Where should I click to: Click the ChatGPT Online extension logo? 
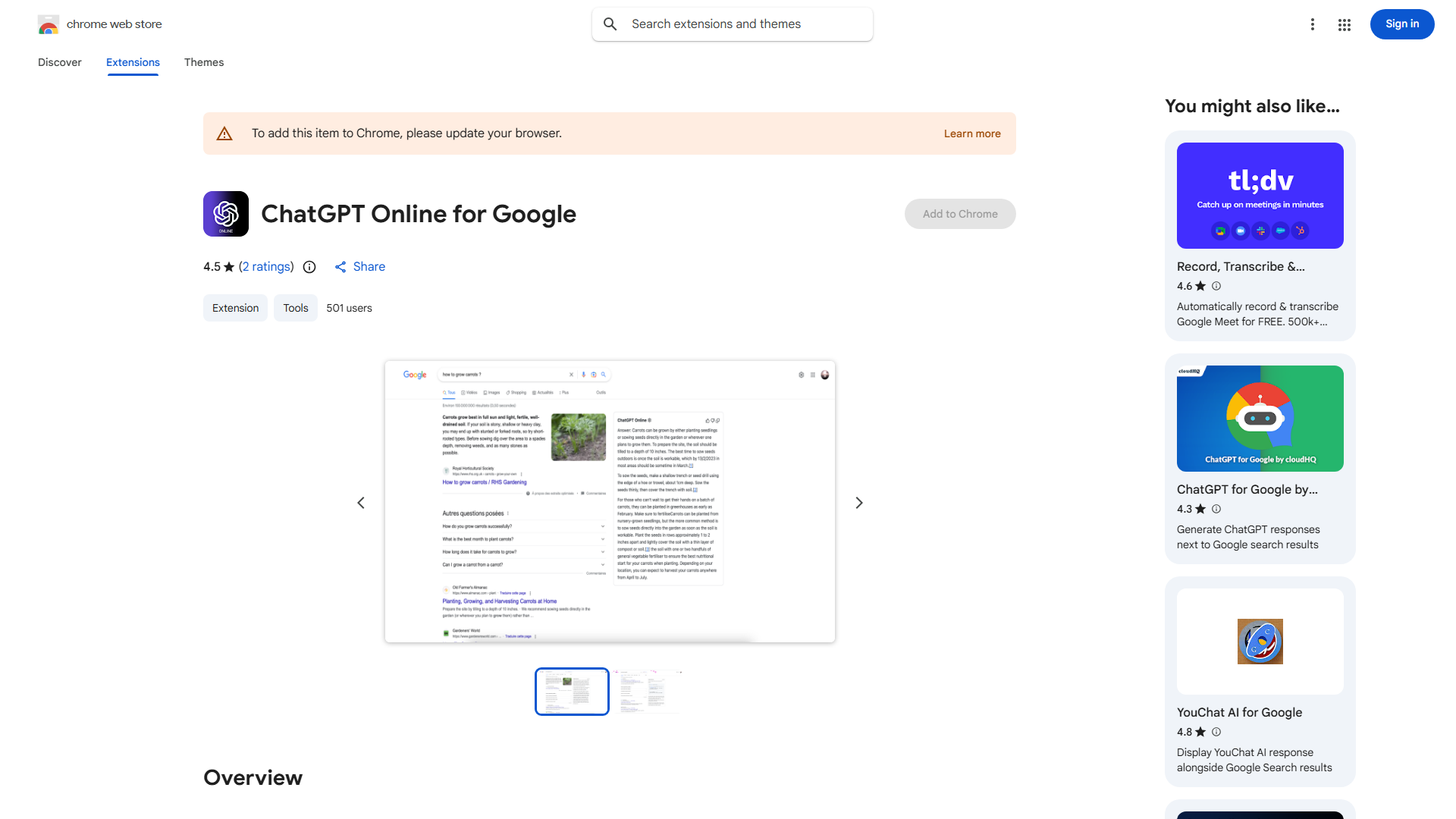(225, 214)
